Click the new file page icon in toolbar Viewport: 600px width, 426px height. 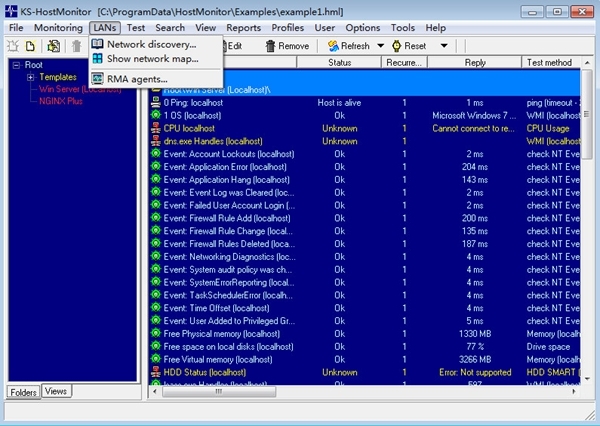coord(30,46)
